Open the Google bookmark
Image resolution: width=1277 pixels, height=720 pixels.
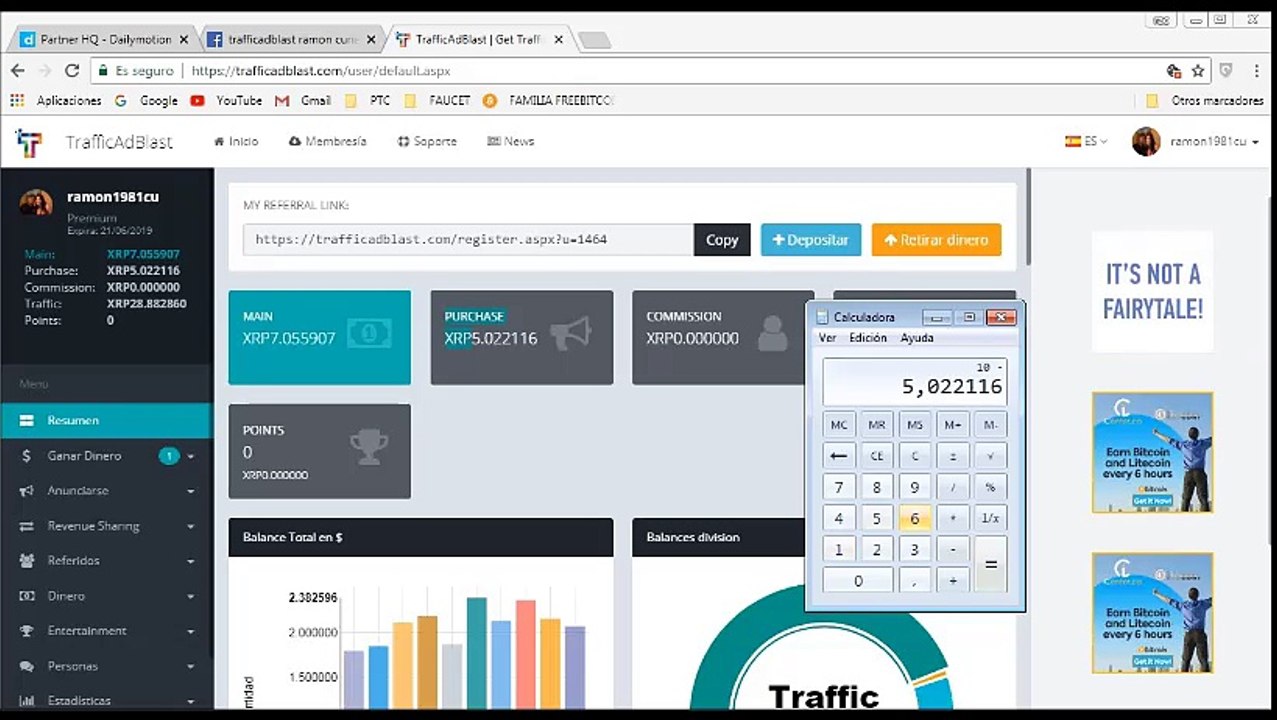pyautogui.click(x=146, y=100)
